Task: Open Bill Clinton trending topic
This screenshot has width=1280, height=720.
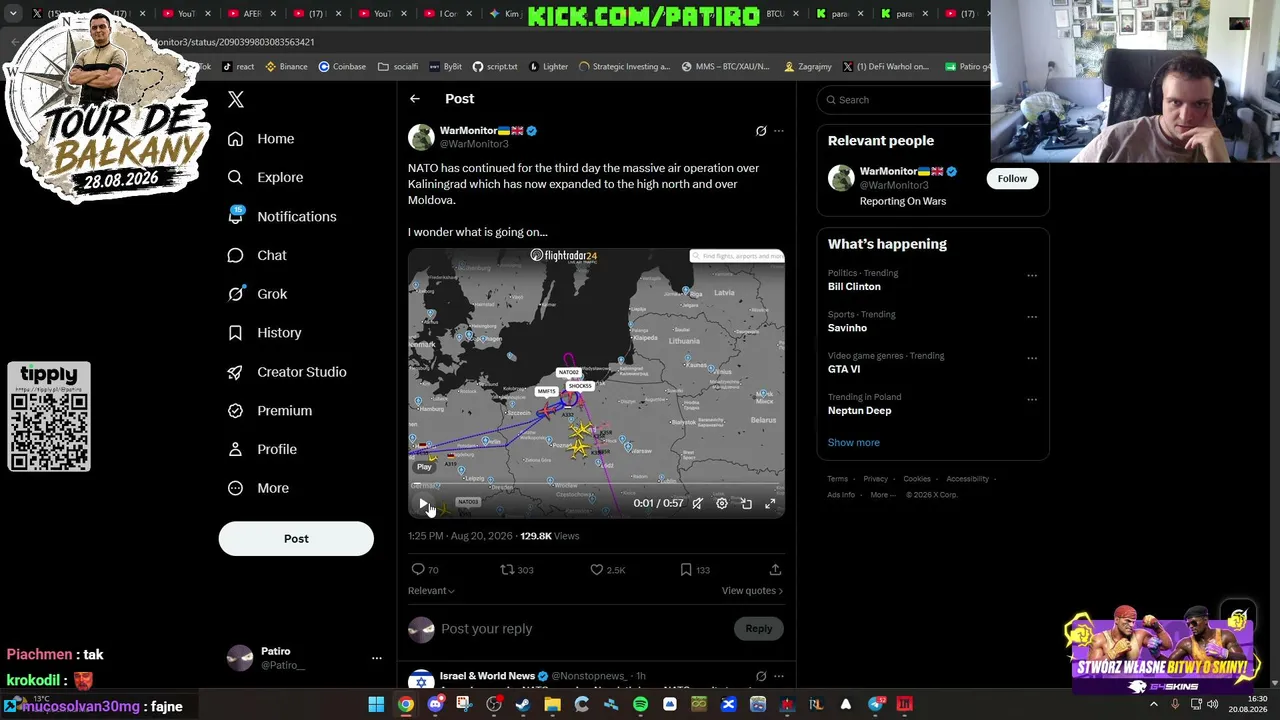Action: [854, 287]
